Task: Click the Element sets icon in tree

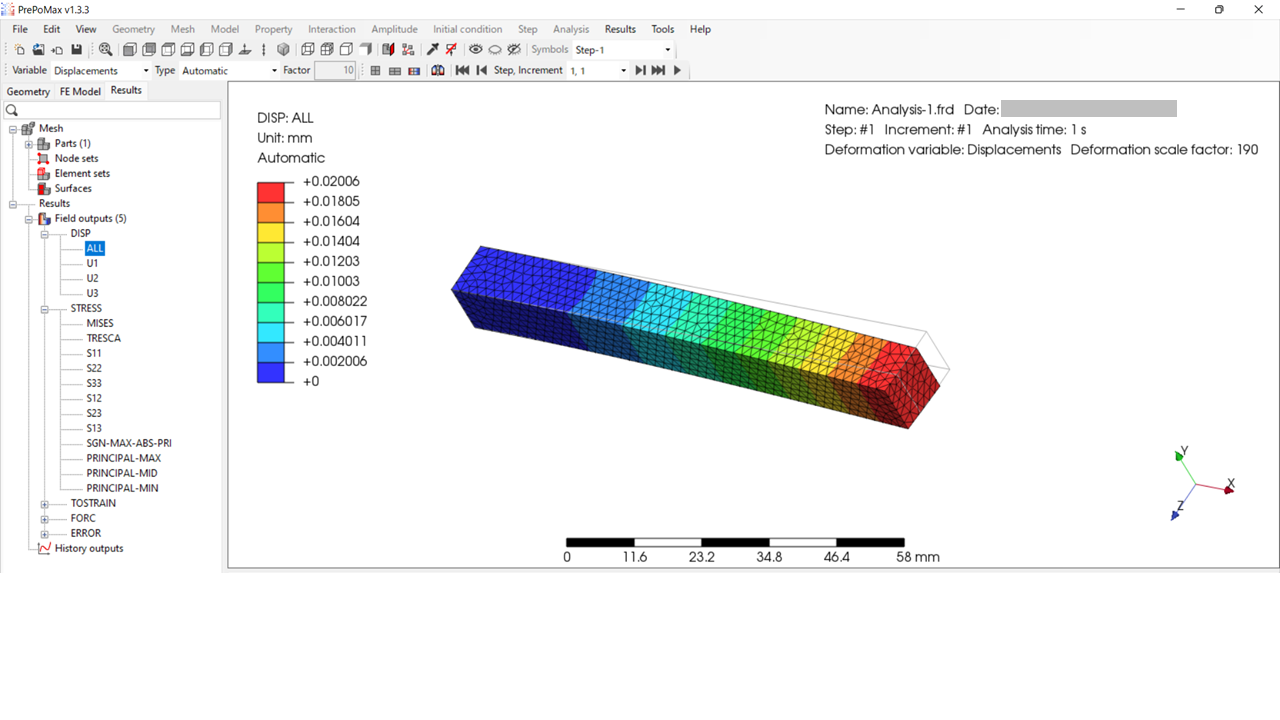Action: (44, 173)
